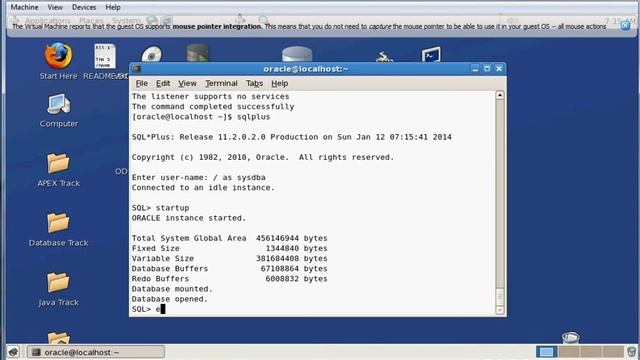Open the VirtualBox Help menu
The image size is (640, 360).
[x=113, y=7]
